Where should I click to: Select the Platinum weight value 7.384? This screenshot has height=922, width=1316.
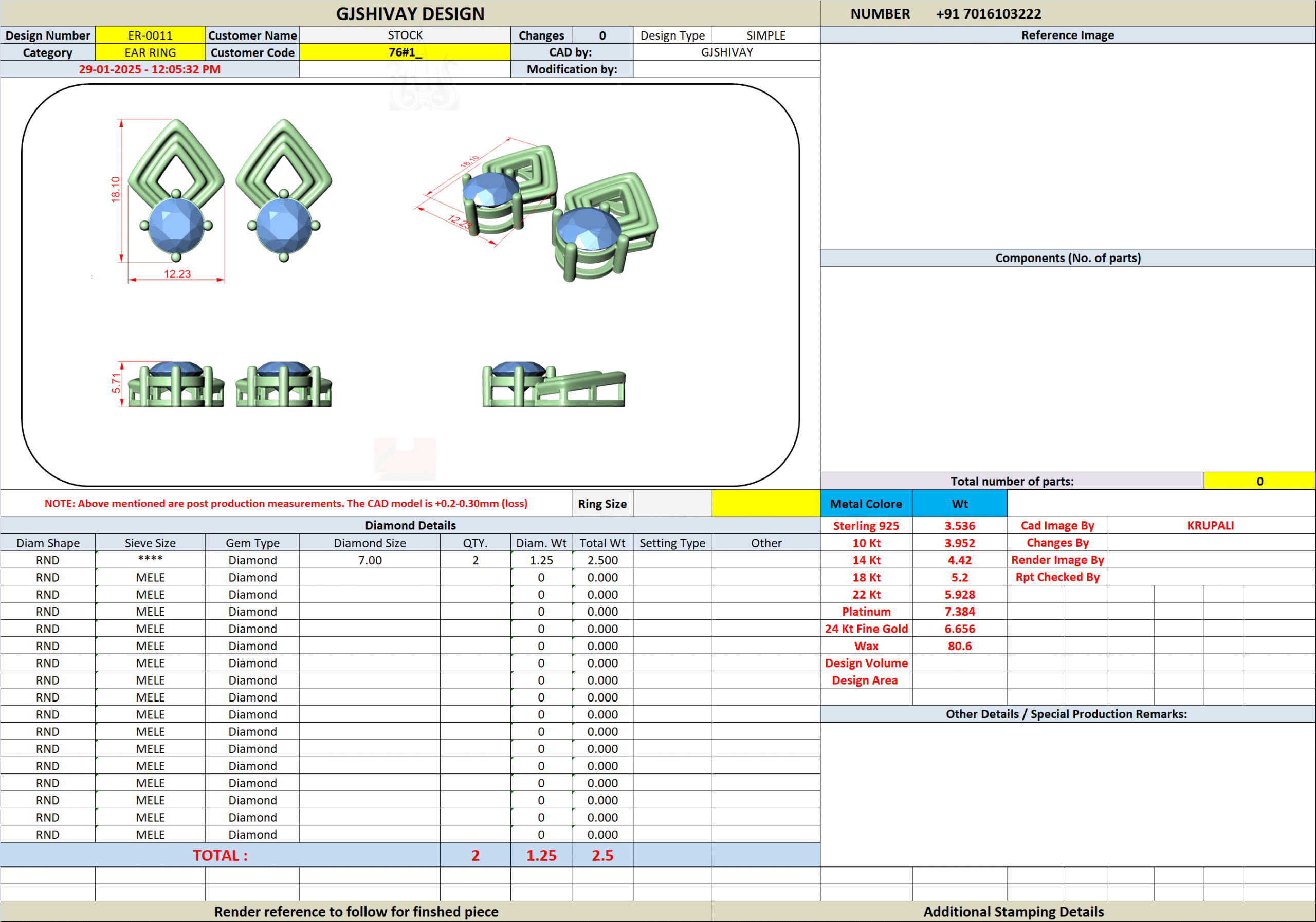point(959,612)
